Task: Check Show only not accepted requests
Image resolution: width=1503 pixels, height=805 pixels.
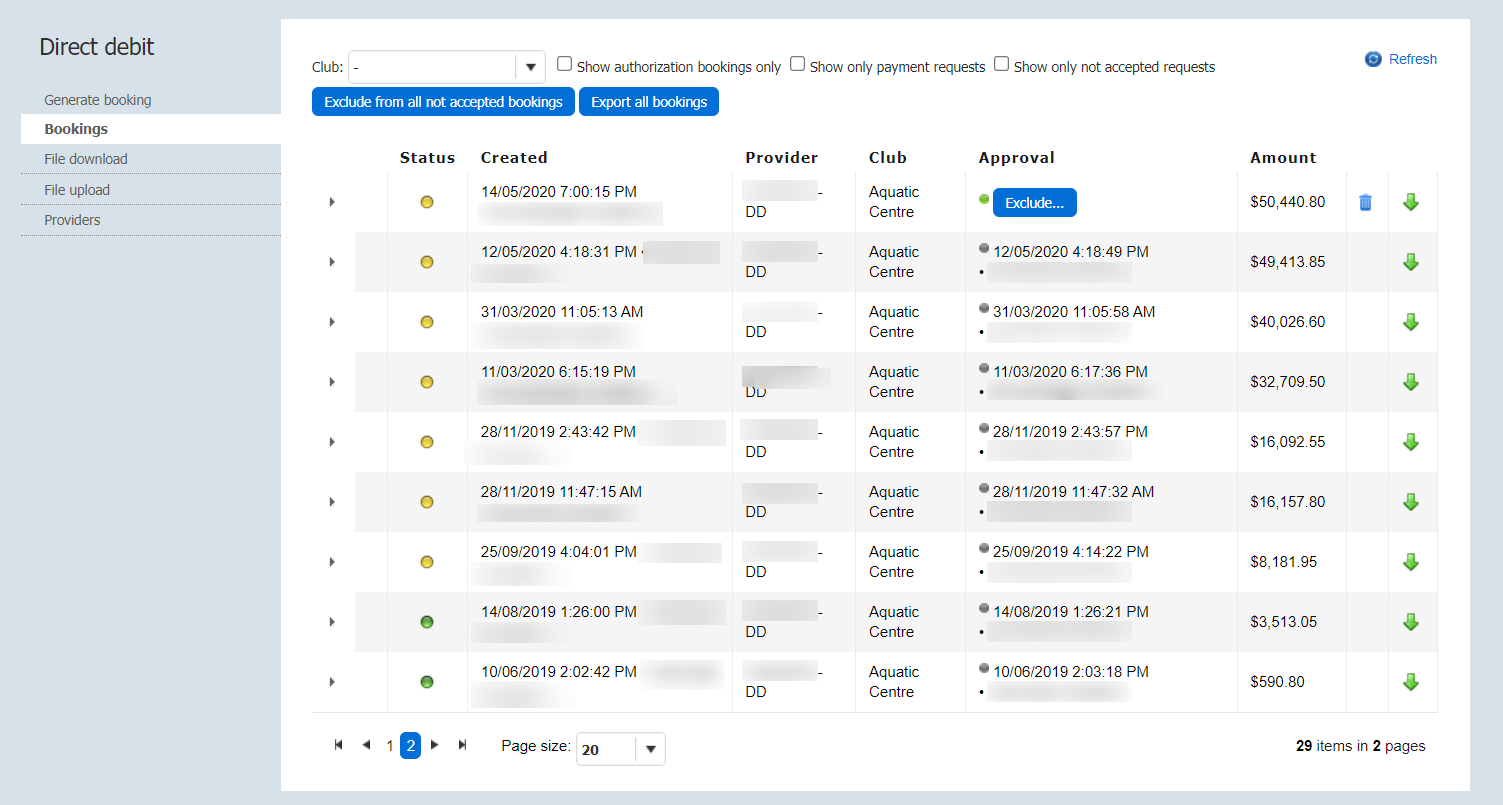Action: [1001, 65]
